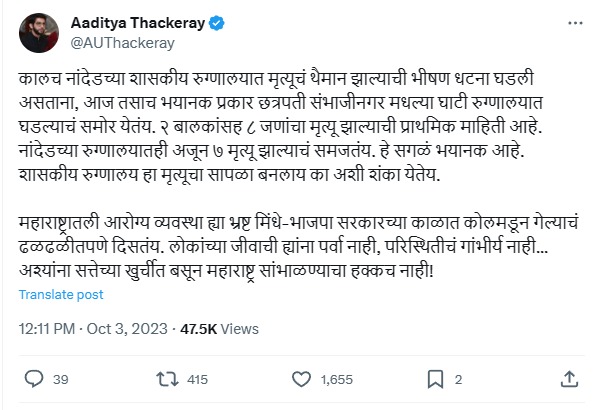This screenshot has width=600, height=410.
Task: Click the blue verified badge
Action: coord(217,23)
